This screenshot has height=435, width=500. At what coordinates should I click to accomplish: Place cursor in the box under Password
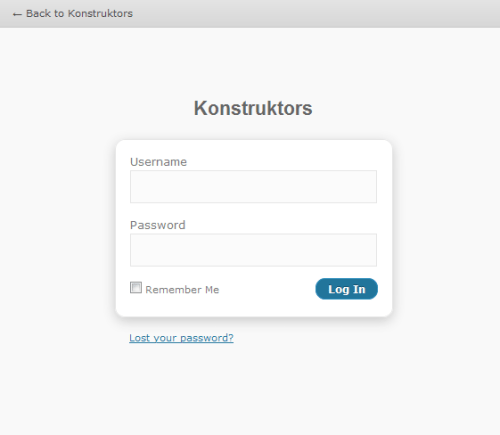[253, 250]
